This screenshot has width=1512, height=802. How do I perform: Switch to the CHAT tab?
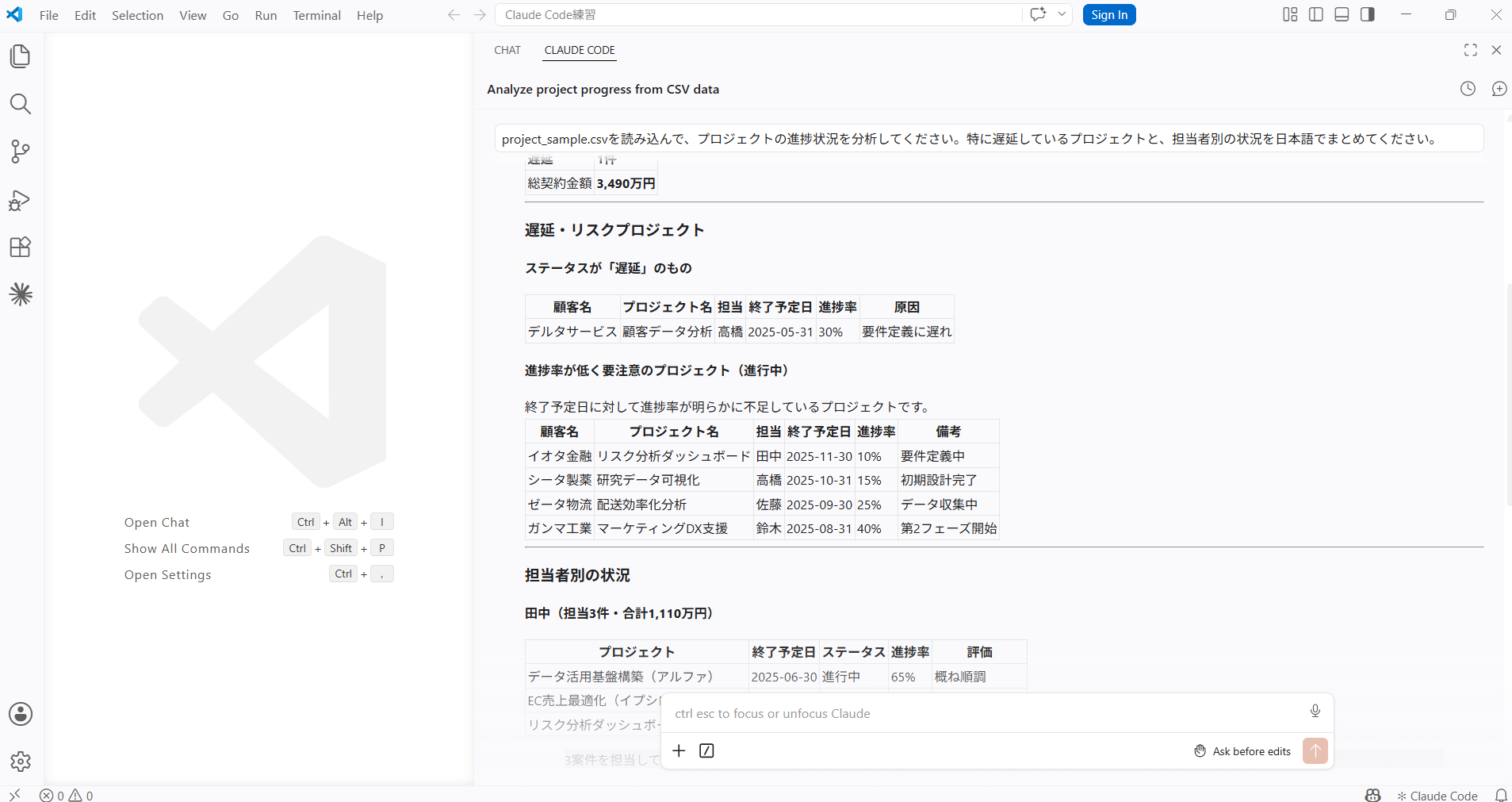pyautogui.click(x=507, y=50)
